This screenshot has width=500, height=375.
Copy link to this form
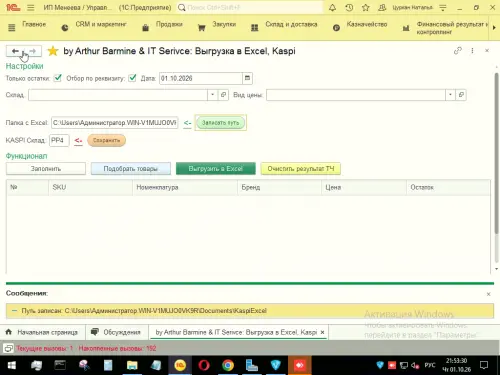(x=457, y=51)
